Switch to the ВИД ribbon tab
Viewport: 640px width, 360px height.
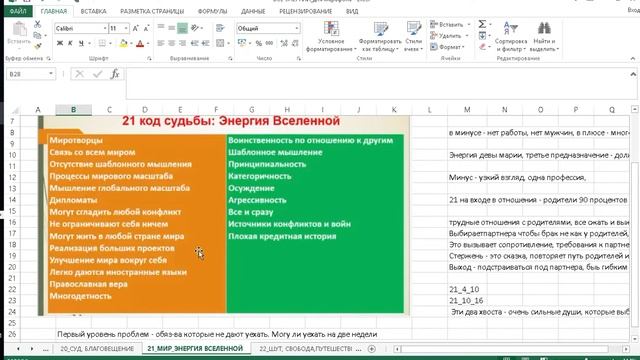352,11
